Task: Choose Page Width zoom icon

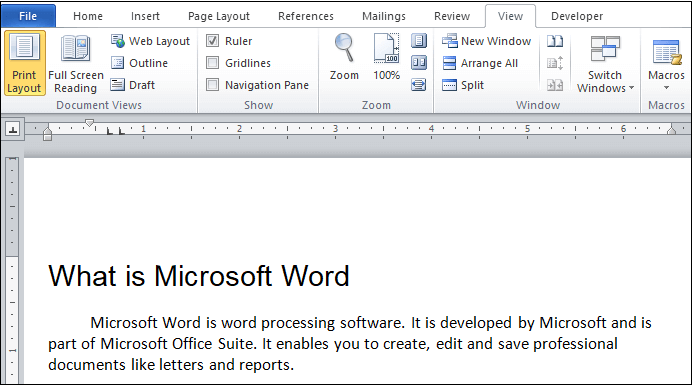Action: pyautogui.click(x=419, y=84)
